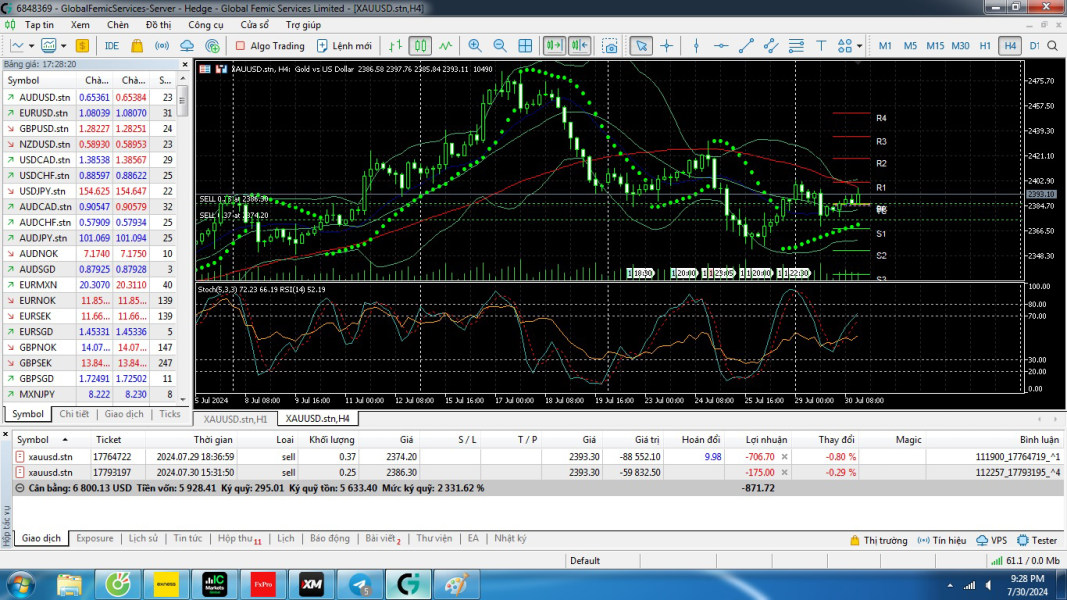Select the EURUSD.stn row in Market Watch
This screenshot has width=1067, height=600.
click(44, 113)
